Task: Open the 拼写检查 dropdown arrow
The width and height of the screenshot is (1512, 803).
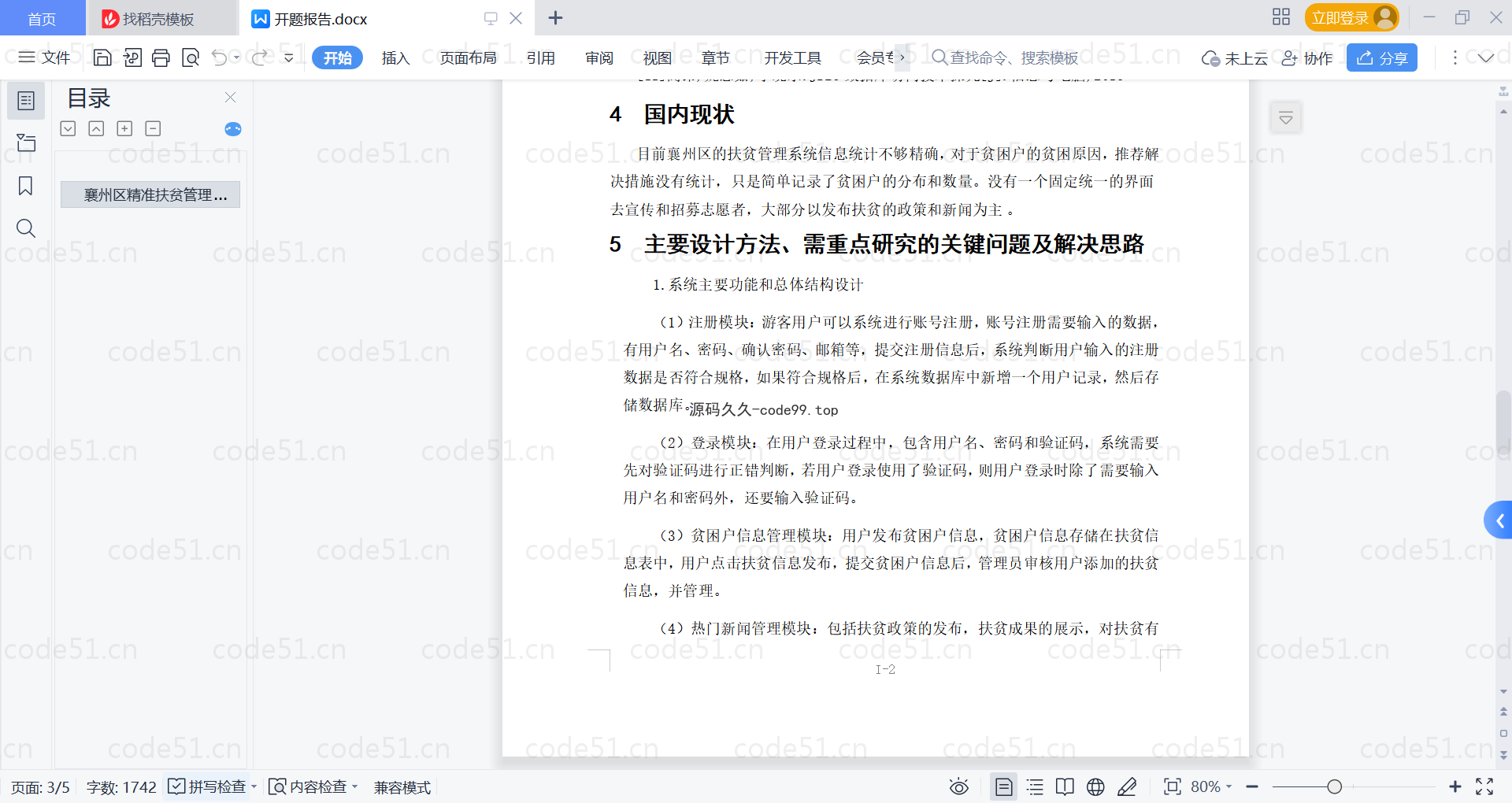Action: coord(254,786)
